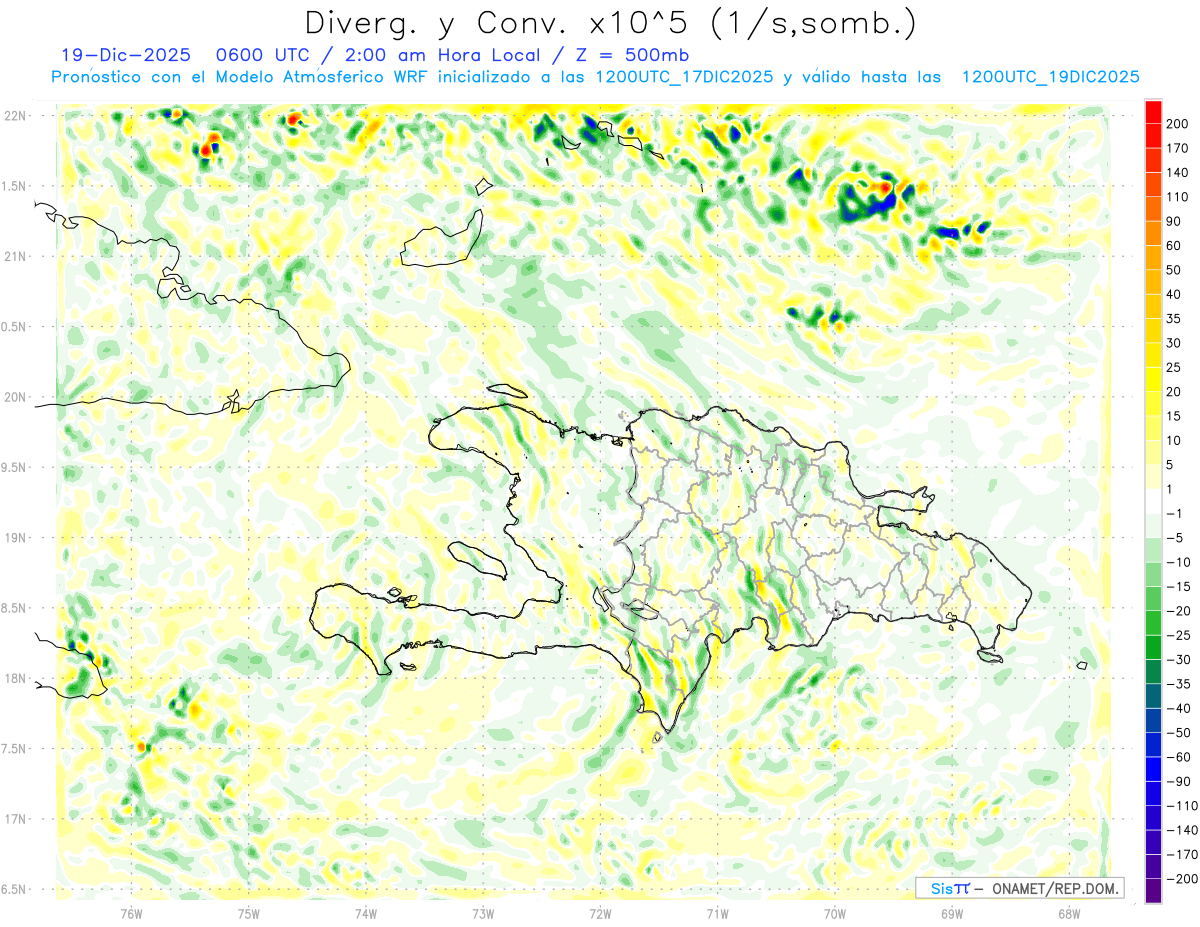The width and height of the screenshot is (1200, 927).
Task: Pick the '-30' scale label
Action: [x=1178, y=660]
